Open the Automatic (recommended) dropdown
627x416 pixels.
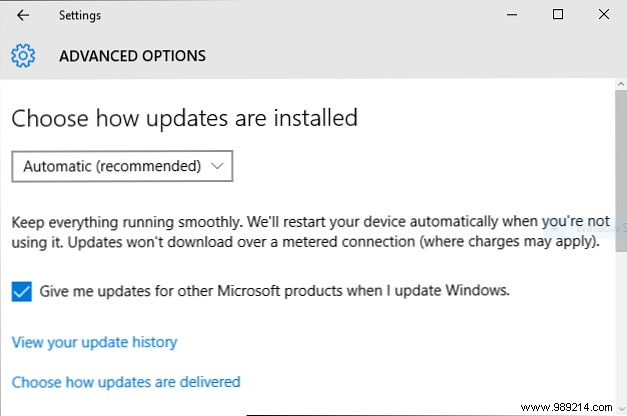tap(122, 167)
